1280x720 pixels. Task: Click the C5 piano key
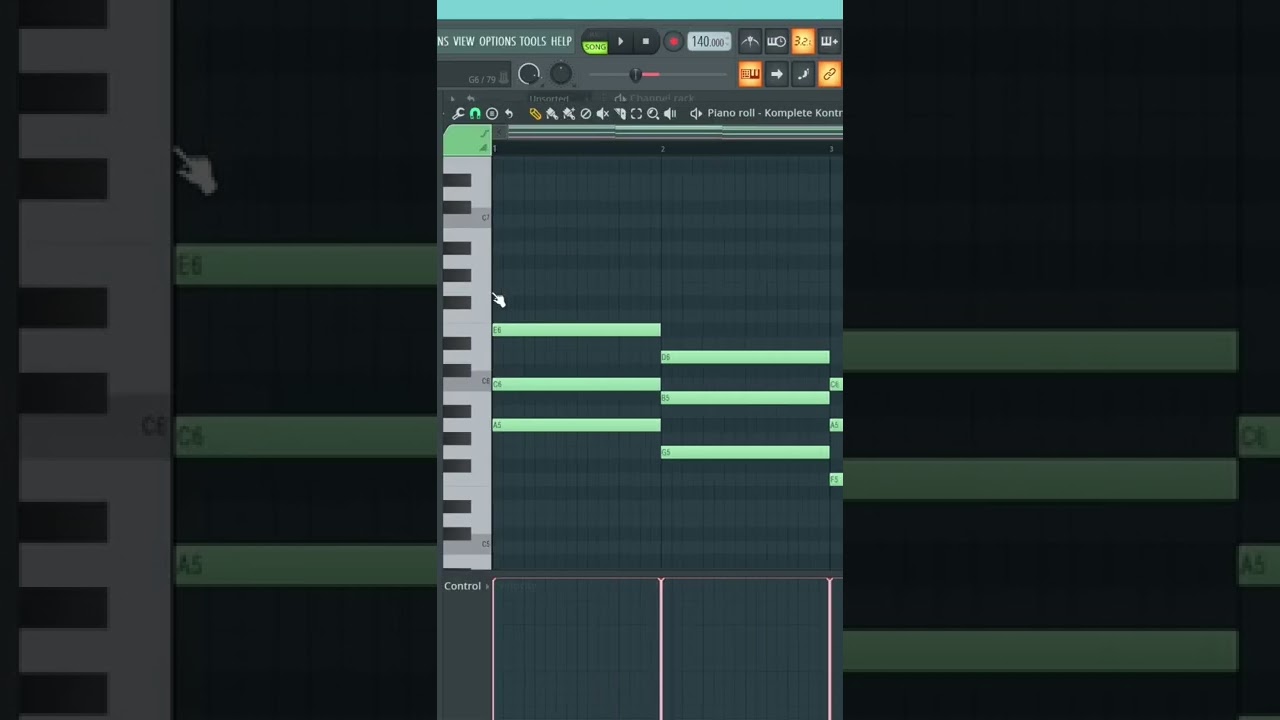(467, 544)
